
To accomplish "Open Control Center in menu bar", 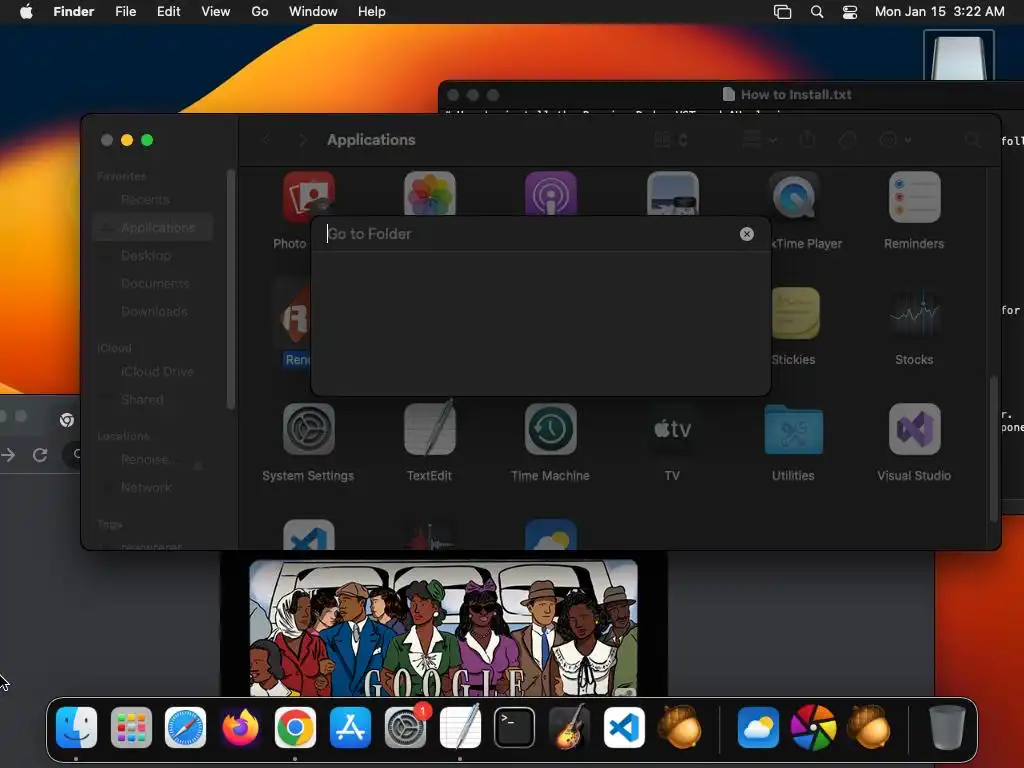I will point(850,12).
